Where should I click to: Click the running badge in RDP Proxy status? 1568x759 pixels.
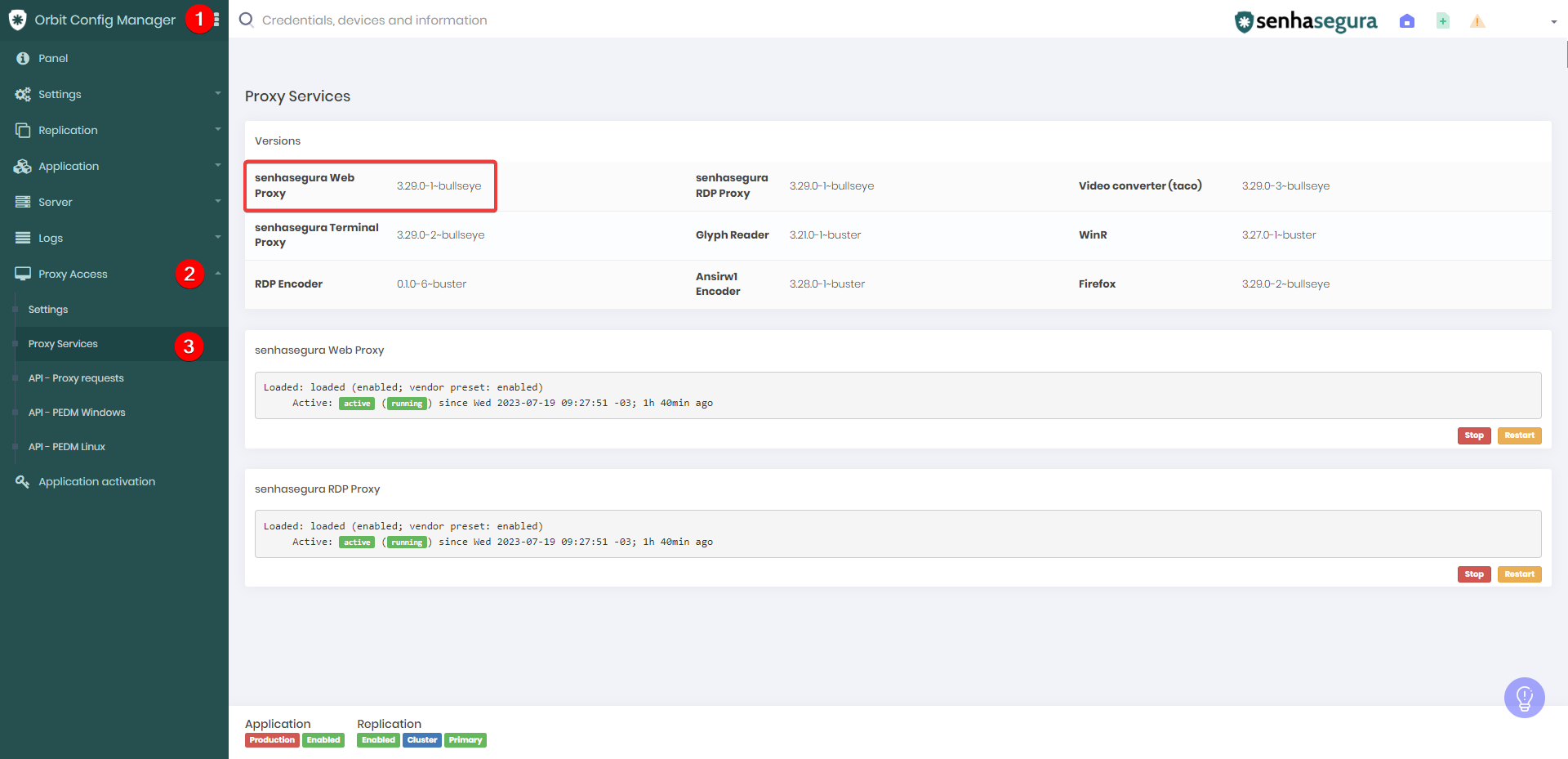point(407,542)
